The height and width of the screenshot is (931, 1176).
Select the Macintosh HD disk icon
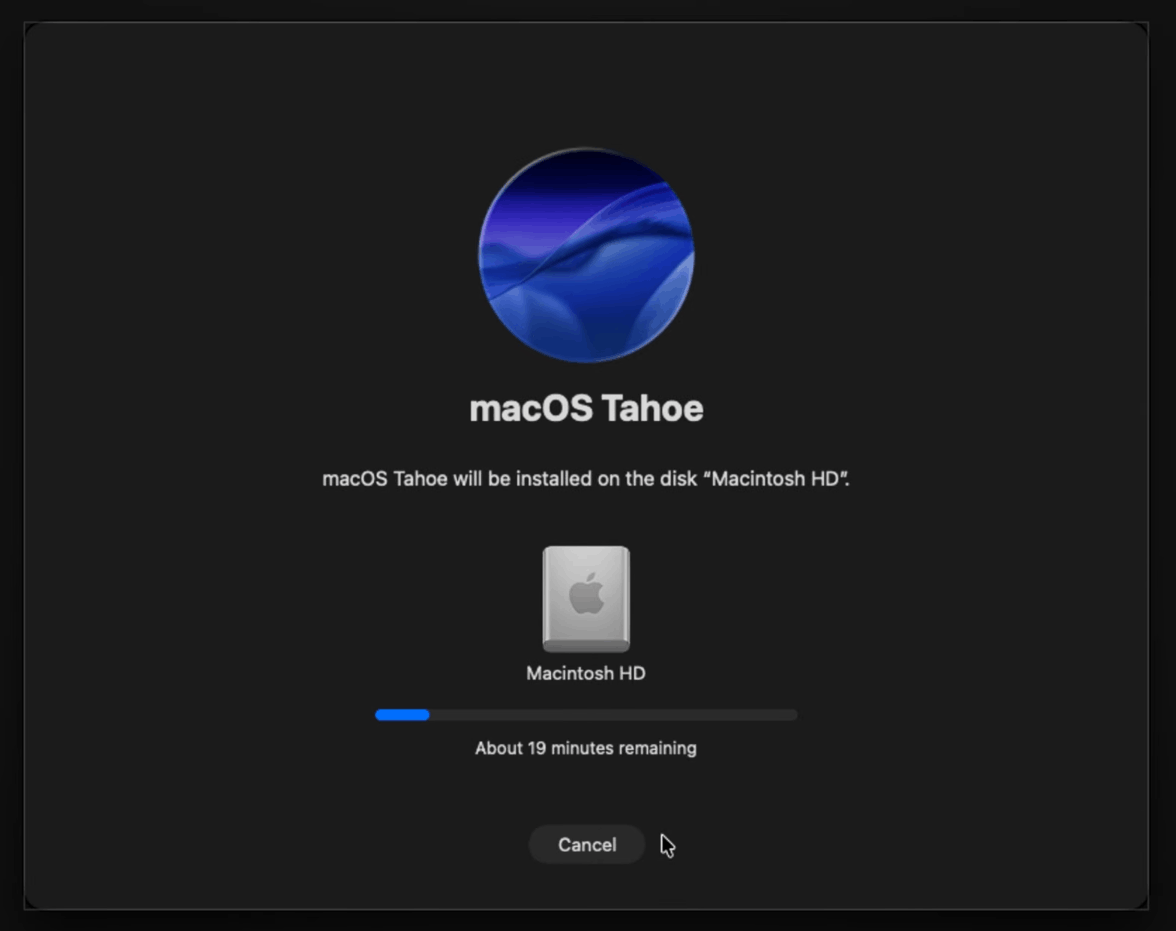pos(586,599)
